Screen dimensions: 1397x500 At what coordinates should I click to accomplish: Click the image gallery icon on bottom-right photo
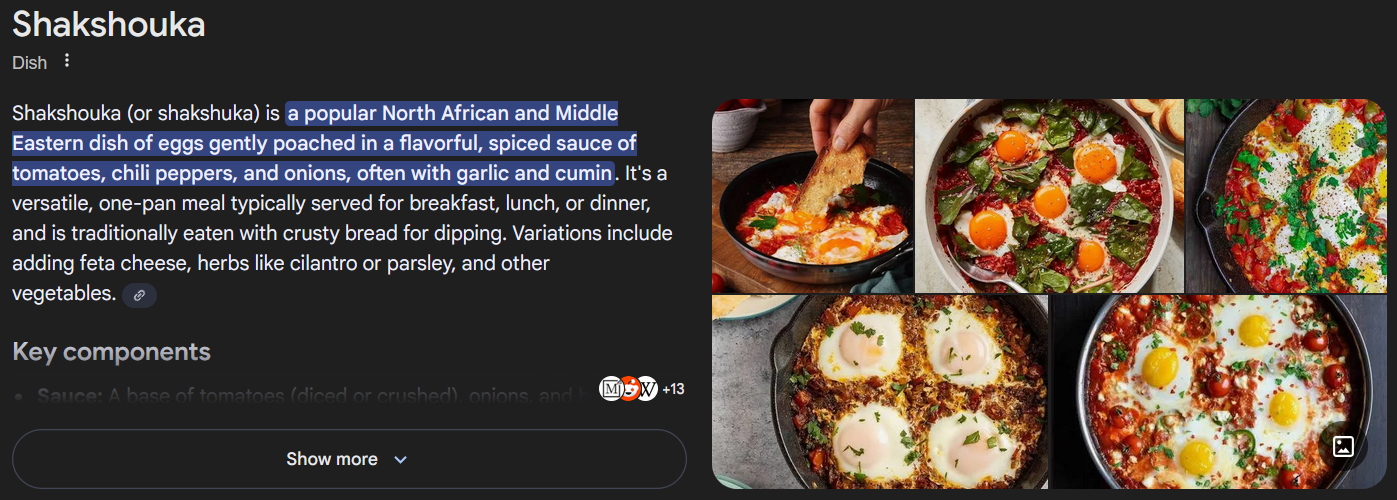click(1344, 446)
